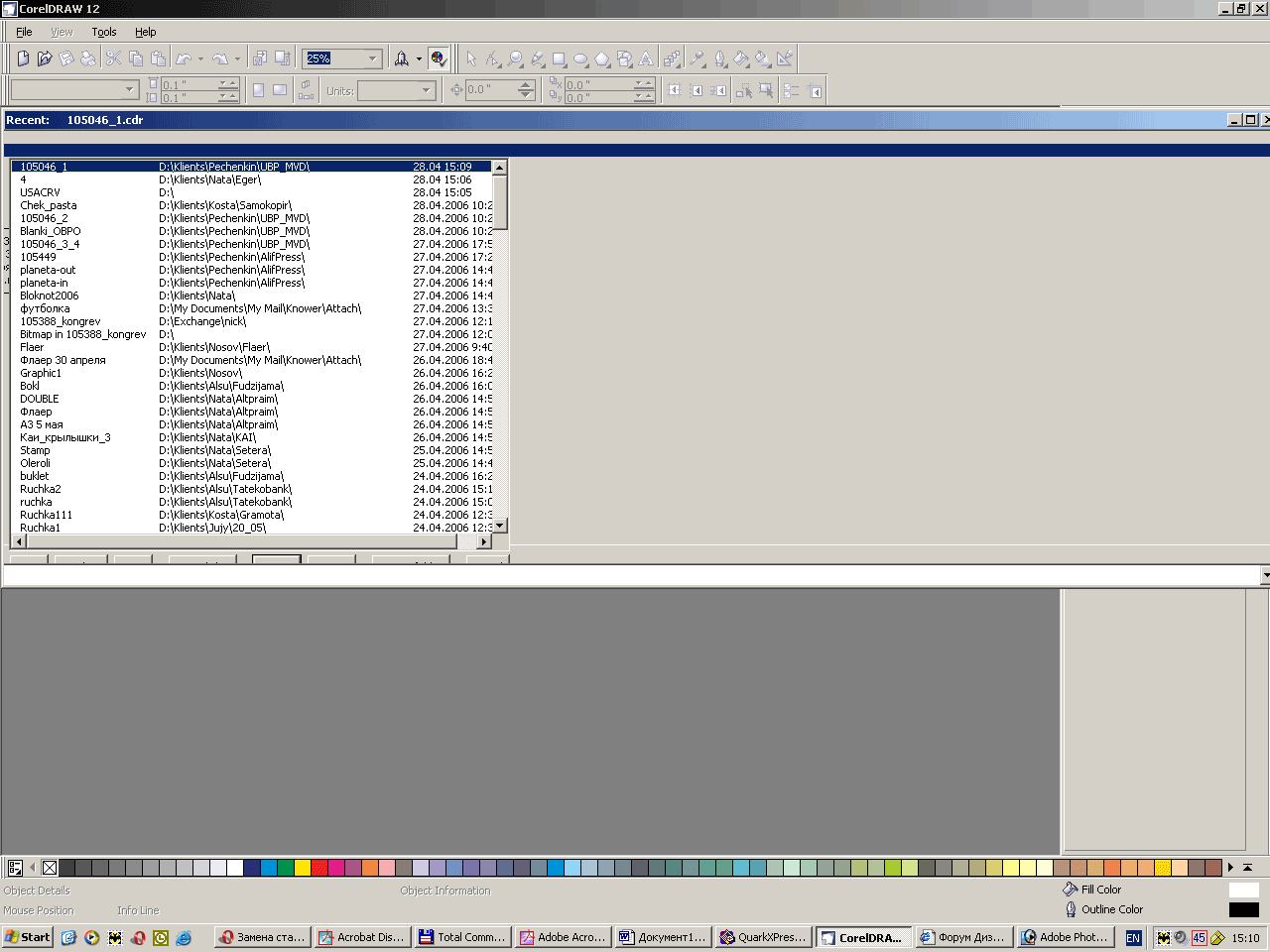
Task: Click the New document icon
Action: pos(23,59)
